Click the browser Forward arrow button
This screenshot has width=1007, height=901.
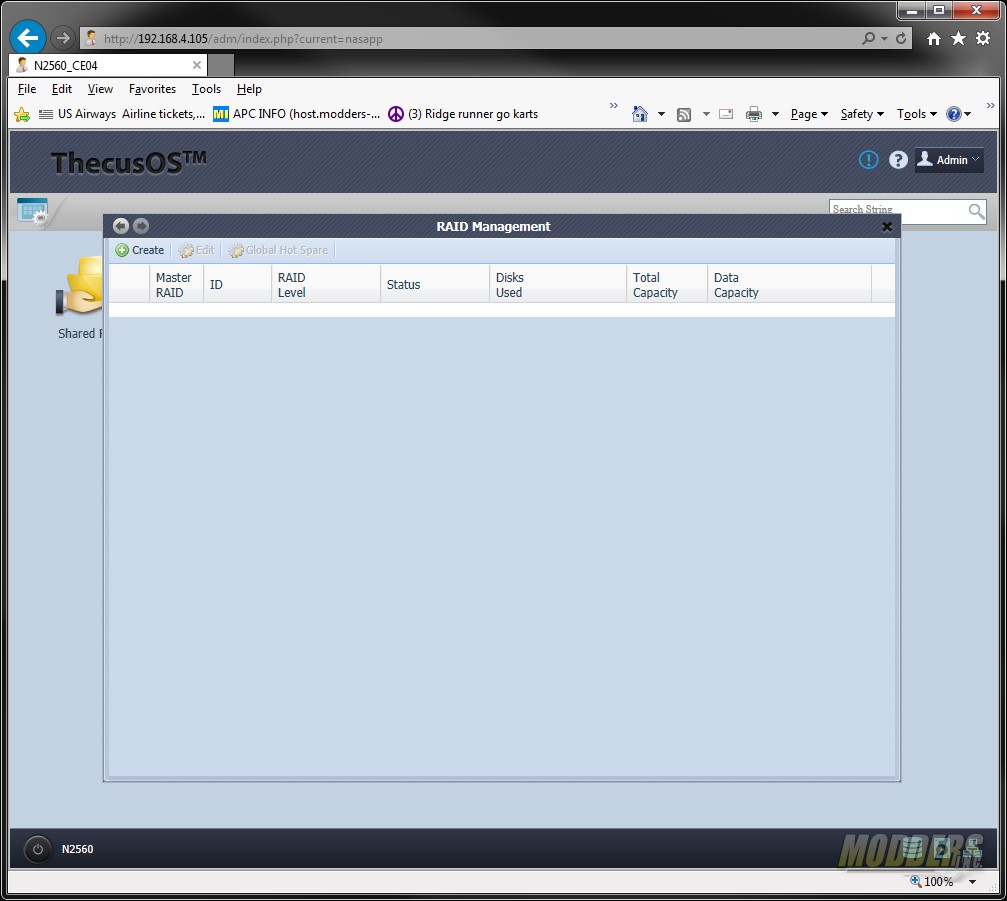click(62, 39)
